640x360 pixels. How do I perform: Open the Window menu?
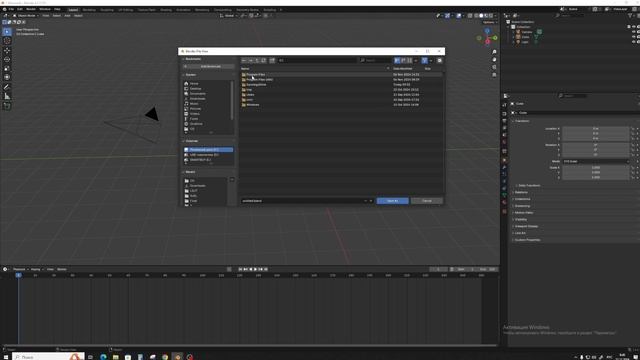[x=45, y=9]
